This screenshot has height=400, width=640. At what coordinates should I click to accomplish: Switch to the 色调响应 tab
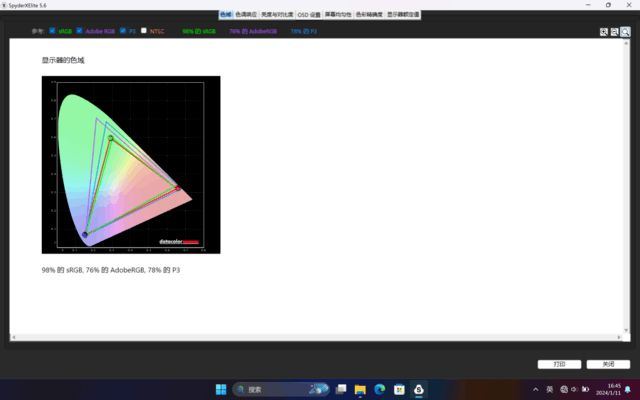click(x=246, y=15)
